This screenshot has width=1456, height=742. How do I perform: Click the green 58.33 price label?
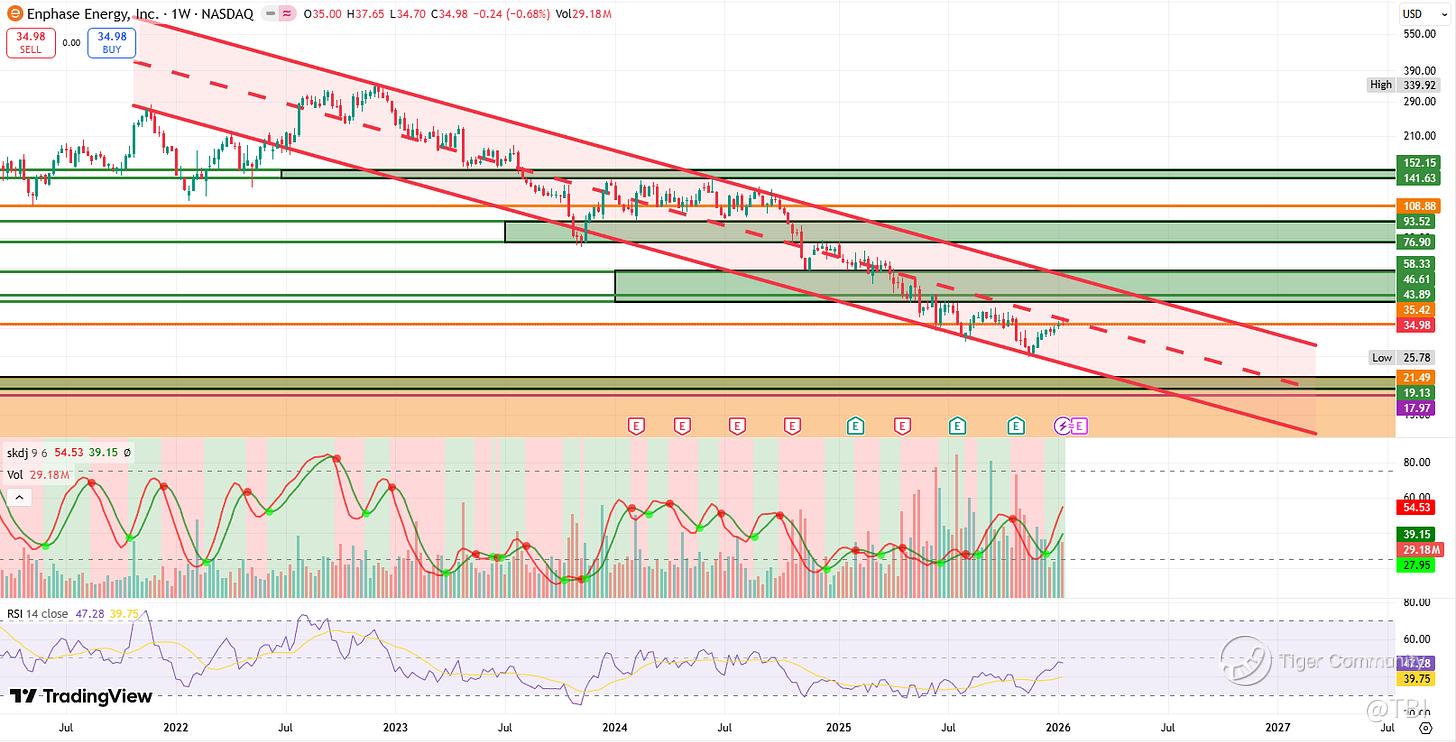coord(1415,264)
